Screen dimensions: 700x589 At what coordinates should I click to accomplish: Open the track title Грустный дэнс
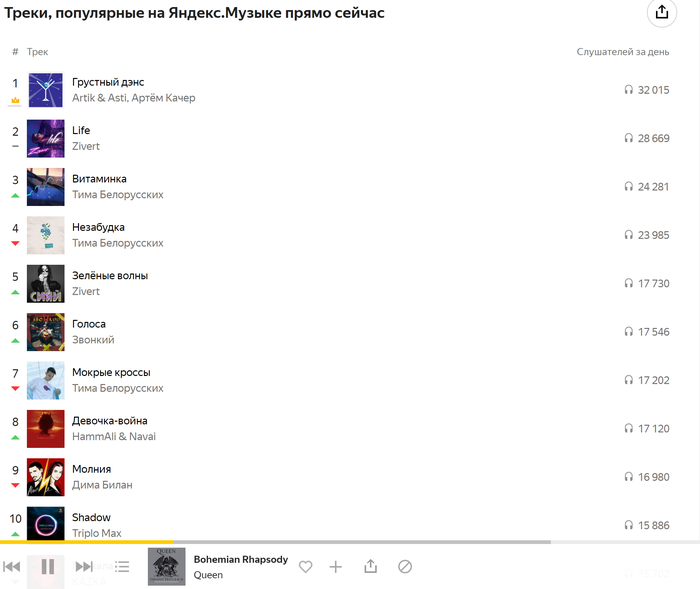click(108, 83)
